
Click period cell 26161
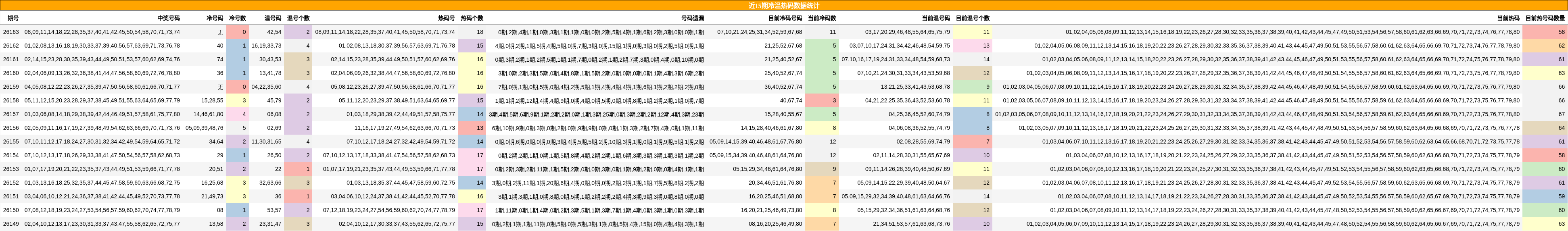pos(11,60)
